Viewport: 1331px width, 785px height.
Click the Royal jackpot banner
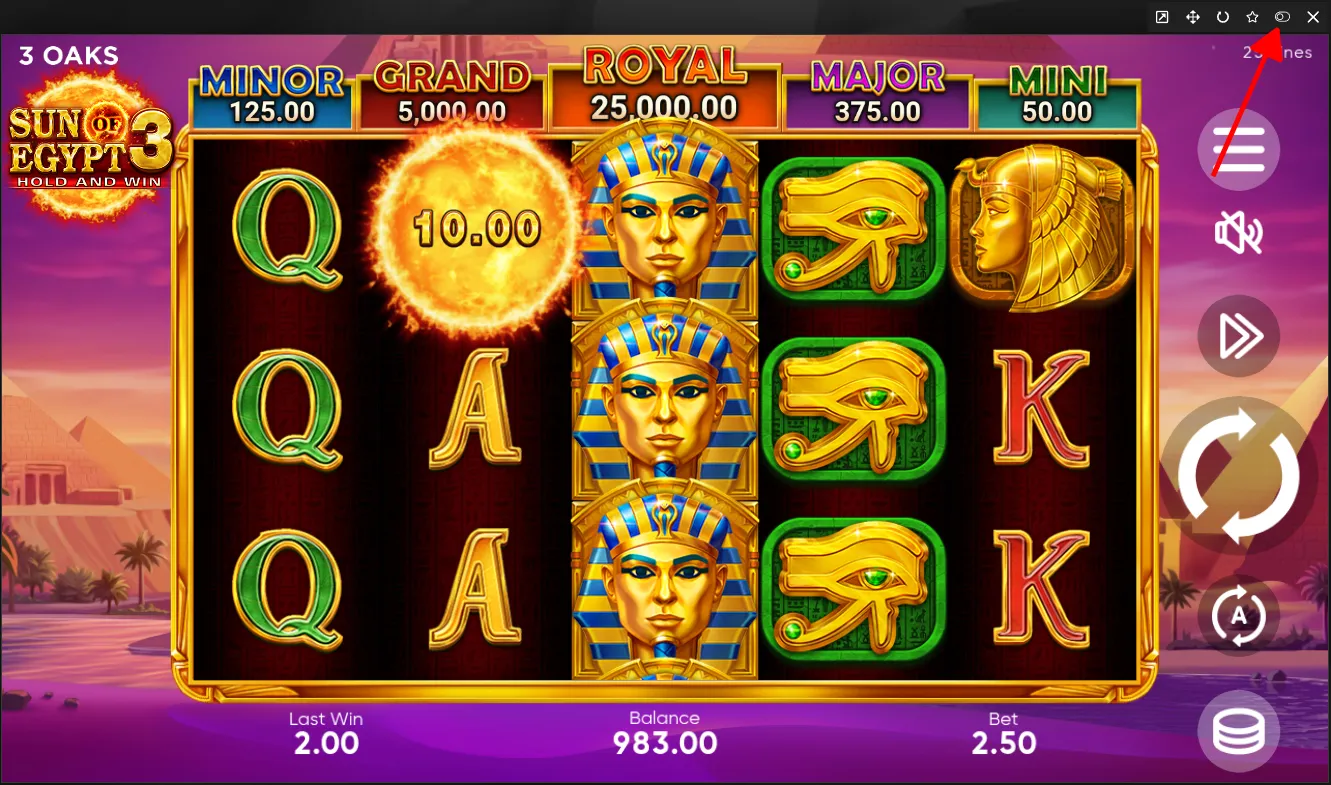tap(664, 86)
